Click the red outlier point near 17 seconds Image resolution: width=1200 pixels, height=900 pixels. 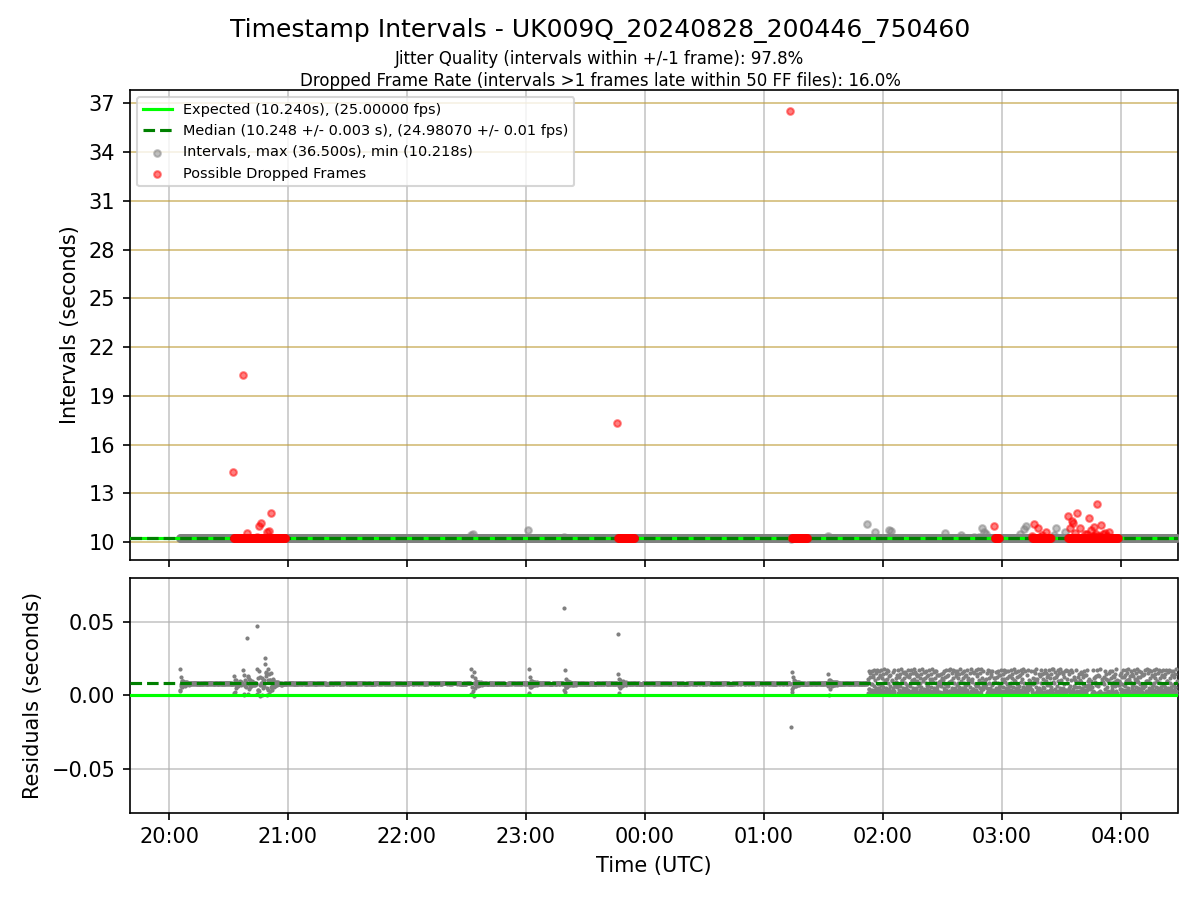tap(617, 423)
